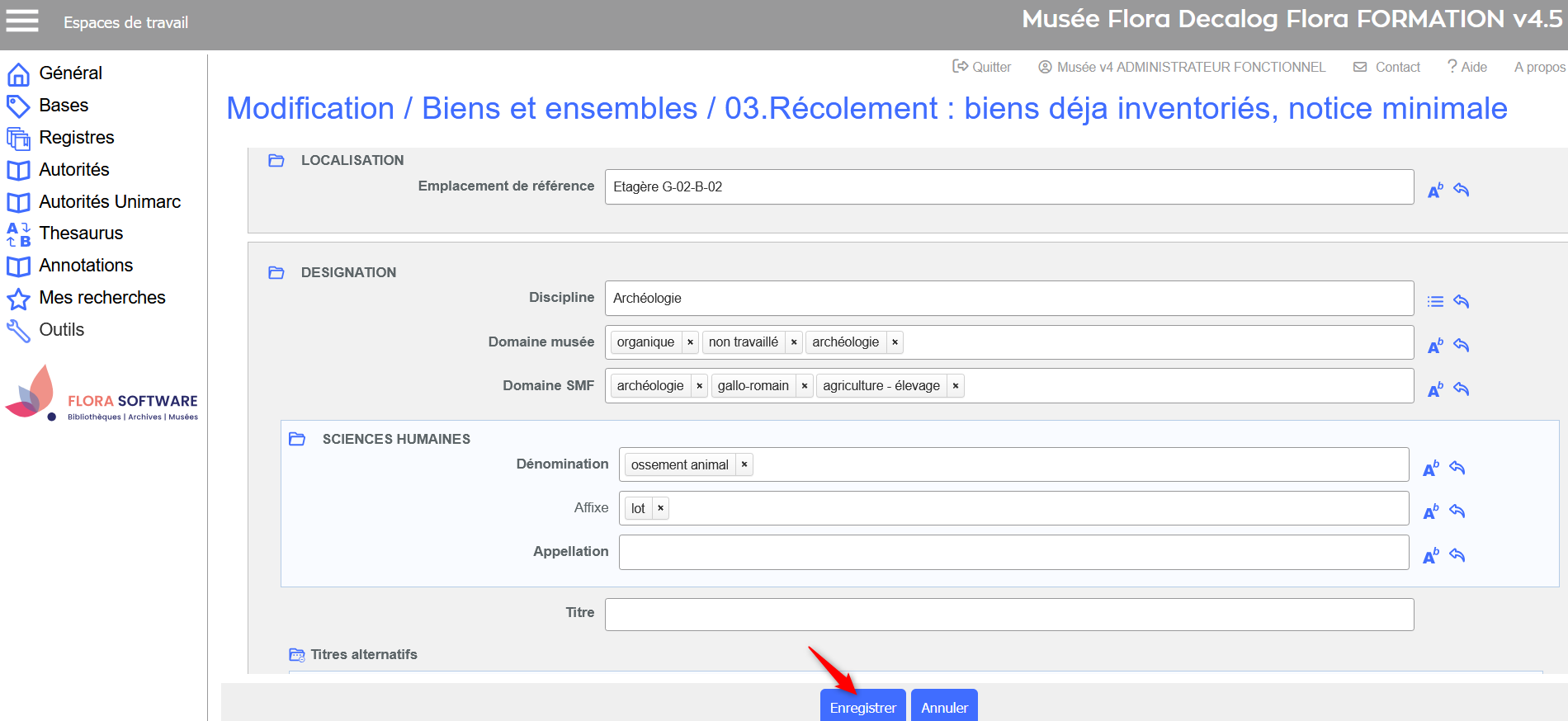Viewport: 1568px width, 721px height.
Task: Delete the 'ossement animal' tag
Action: 744,464
